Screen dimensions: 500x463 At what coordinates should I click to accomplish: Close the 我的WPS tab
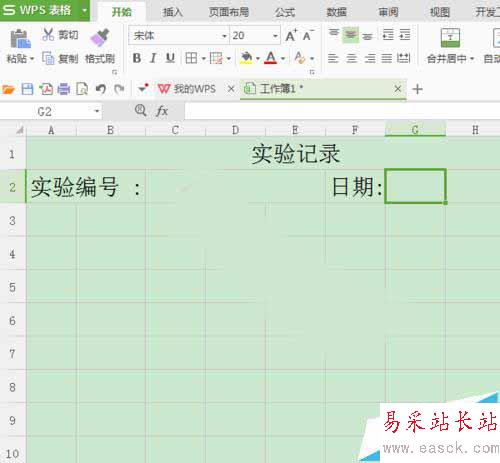pyautogui.click(x=231, y=89)
